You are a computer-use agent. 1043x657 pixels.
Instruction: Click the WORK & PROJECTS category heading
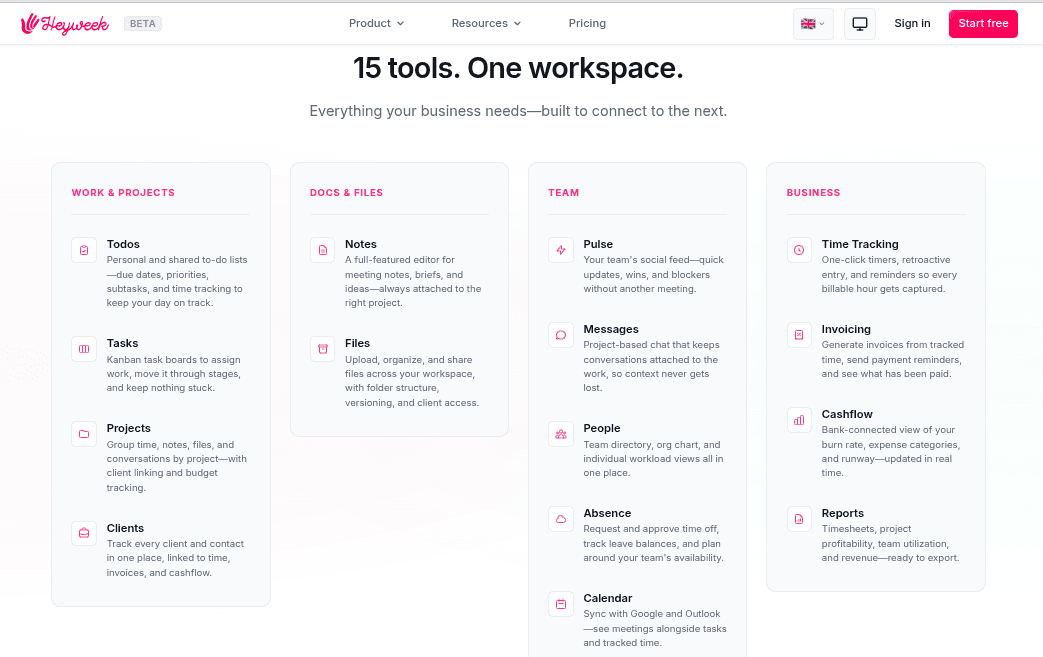tap(123, 193)
